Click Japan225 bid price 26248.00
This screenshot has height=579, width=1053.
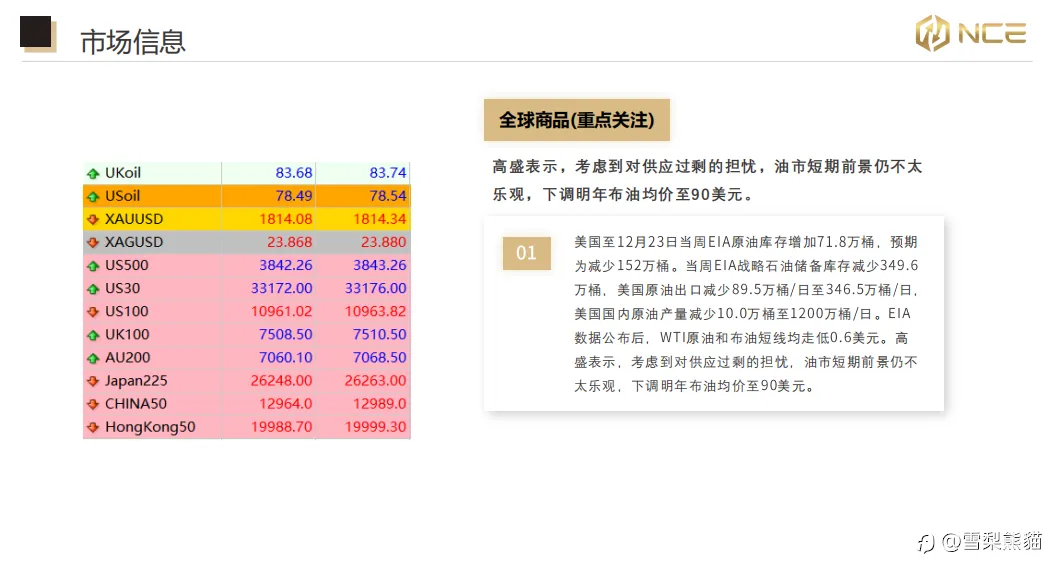[x=281, y=380]
